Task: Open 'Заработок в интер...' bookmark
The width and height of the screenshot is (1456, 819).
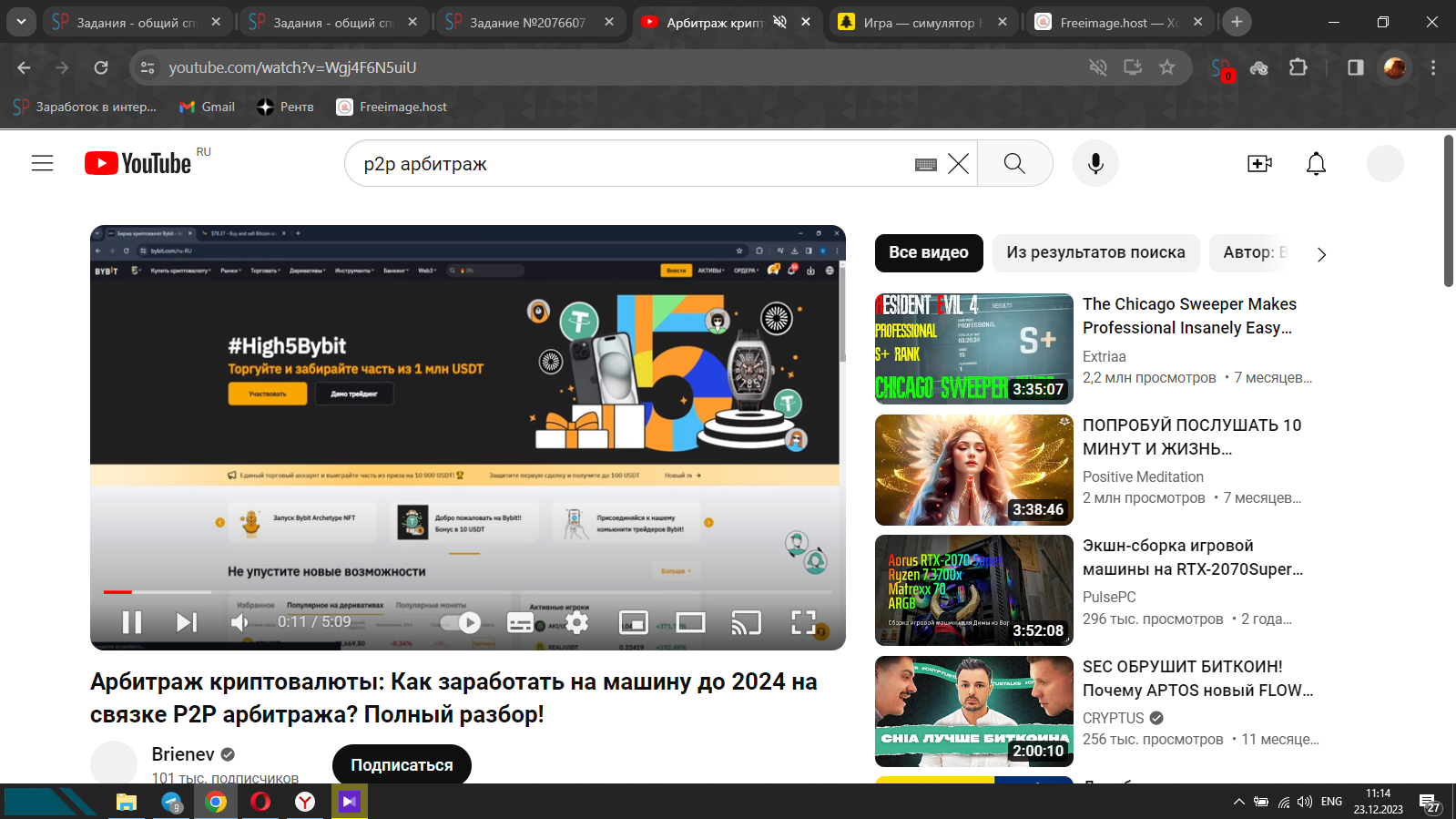Action: point(85,107)
